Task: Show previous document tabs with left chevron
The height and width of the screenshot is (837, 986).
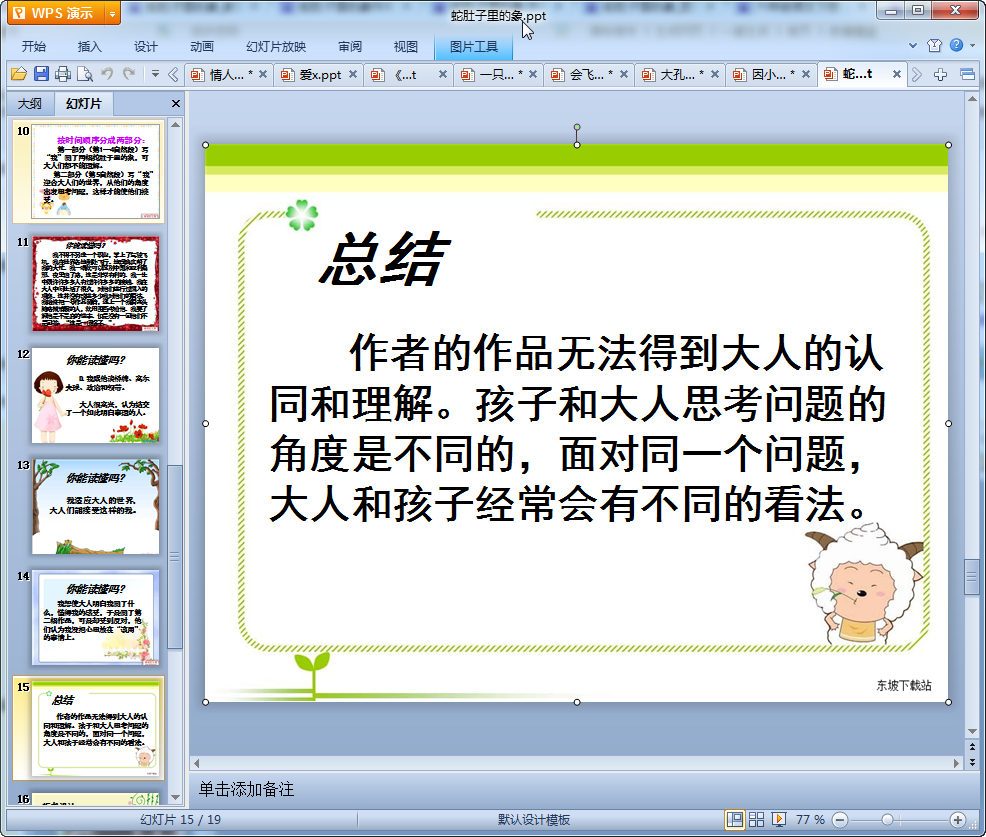Action: [174, 75]
